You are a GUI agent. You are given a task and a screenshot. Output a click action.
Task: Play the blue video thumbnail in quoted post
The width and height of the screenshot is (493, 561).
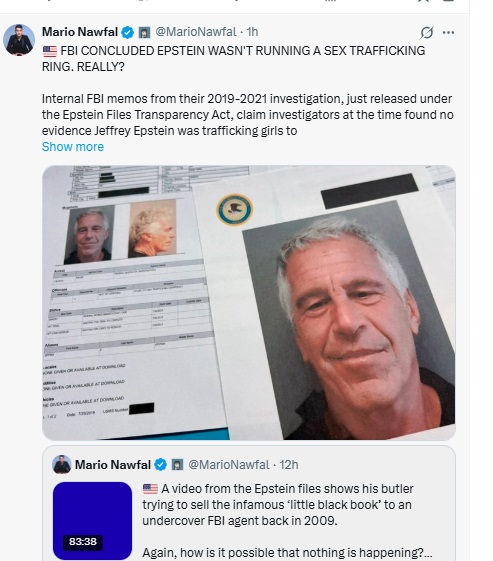[92, 521]
